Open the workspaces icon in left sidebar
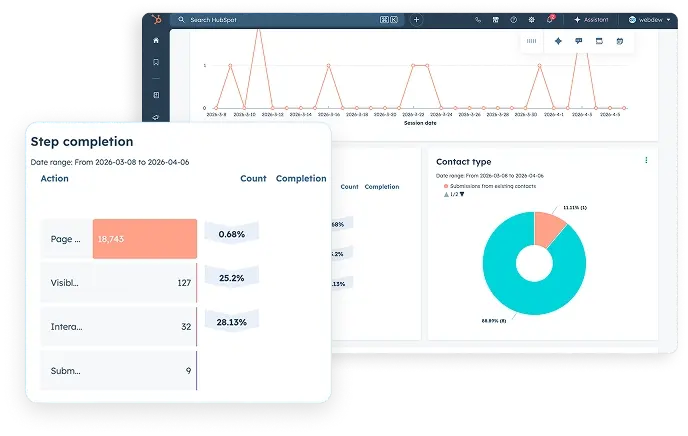The height and width of the screenshot is (436, 688). pos(156,95)
